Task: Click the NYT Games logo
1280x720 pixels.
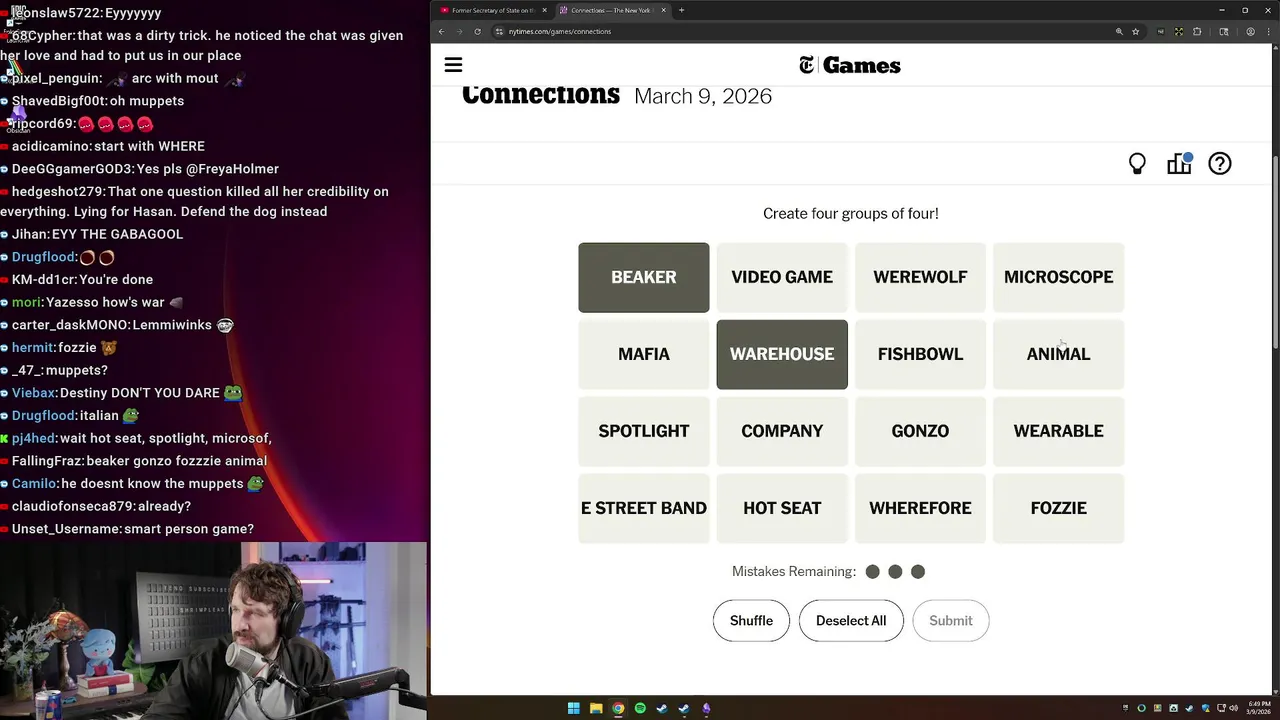Action: (x=850, y=65)
